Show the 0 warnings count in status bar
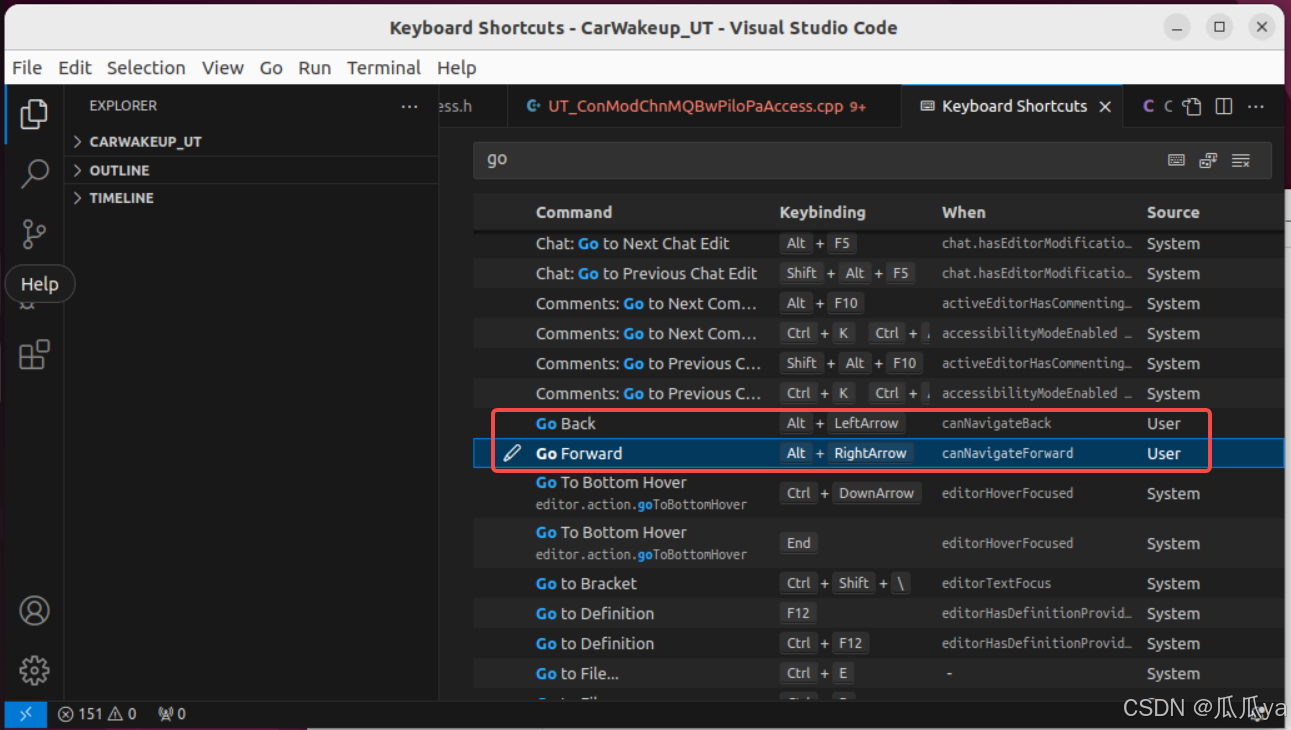Viewport: 1291px width, 730px height. [x=122, y=714]
